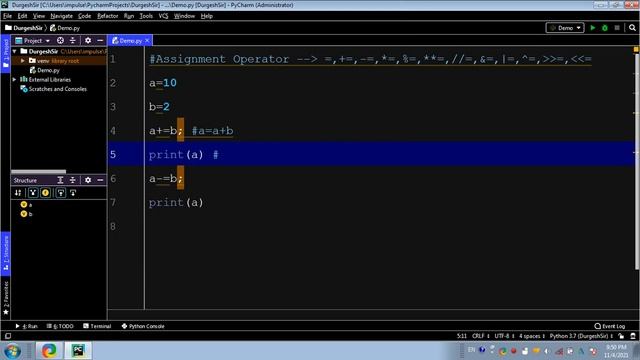Toggle Sort Alphabetically in Structure panel
This screenshot has width=640, height=360.
[18, 193]
